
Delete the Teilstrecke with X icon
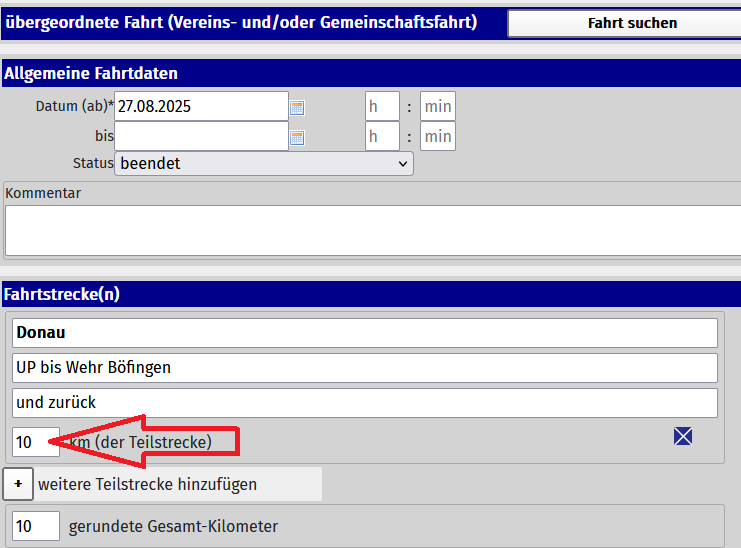point(683,436)
